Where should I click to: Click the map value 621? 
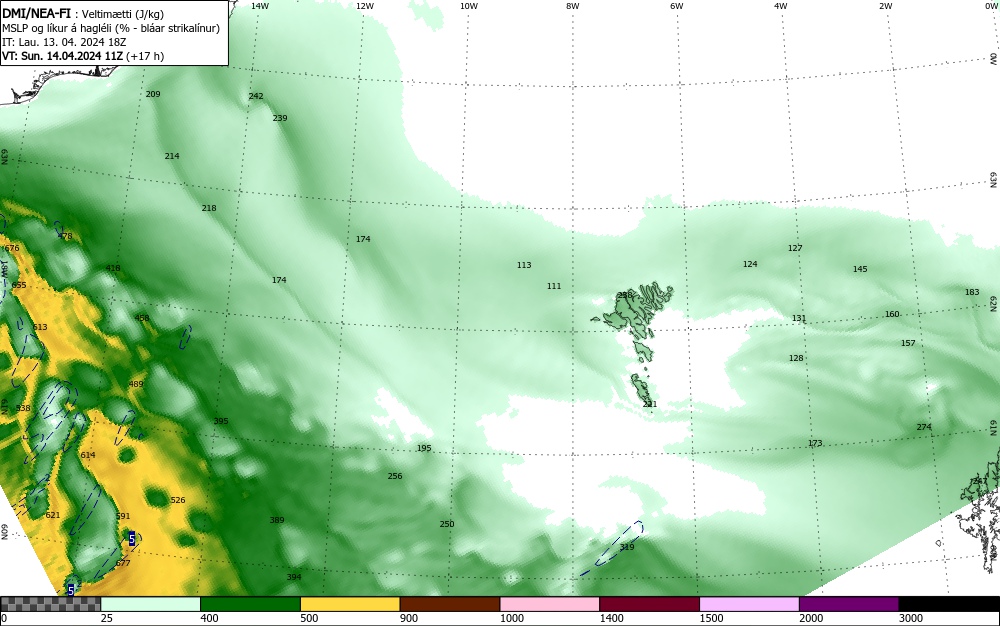[x=53, y=515]
